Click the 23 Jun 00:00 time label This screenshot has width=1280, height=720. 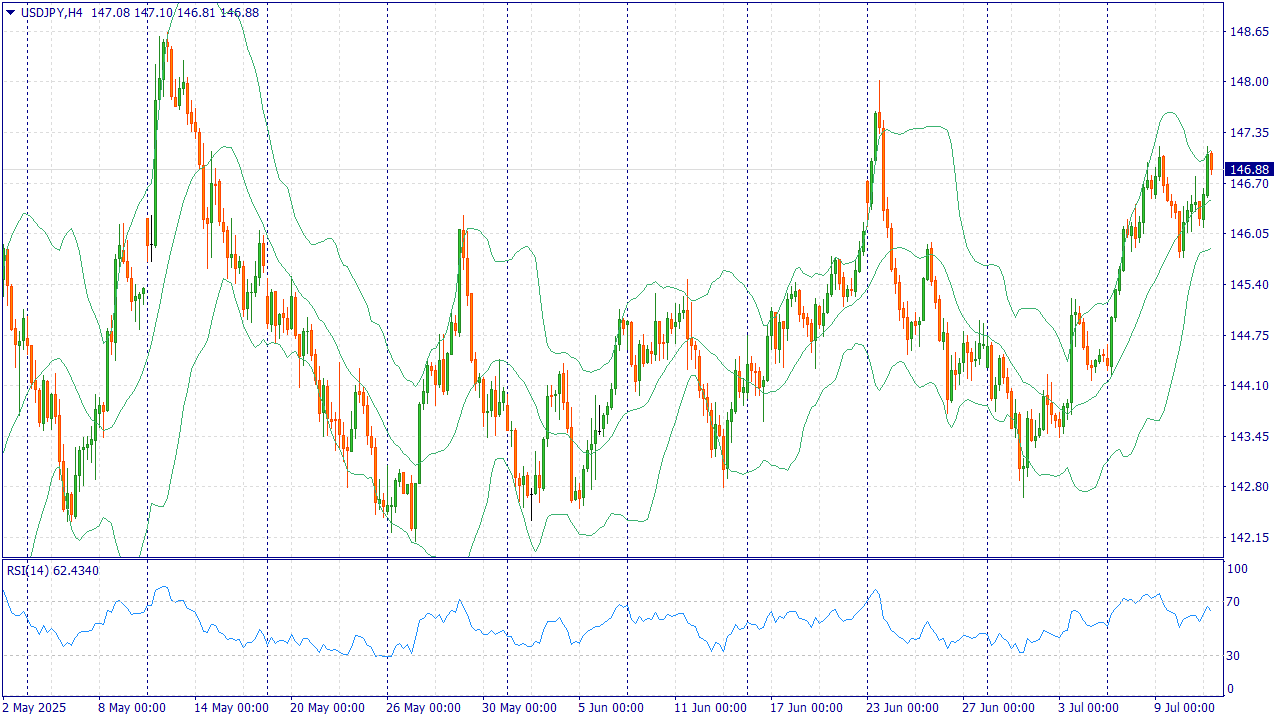click(x=902, y=708)
